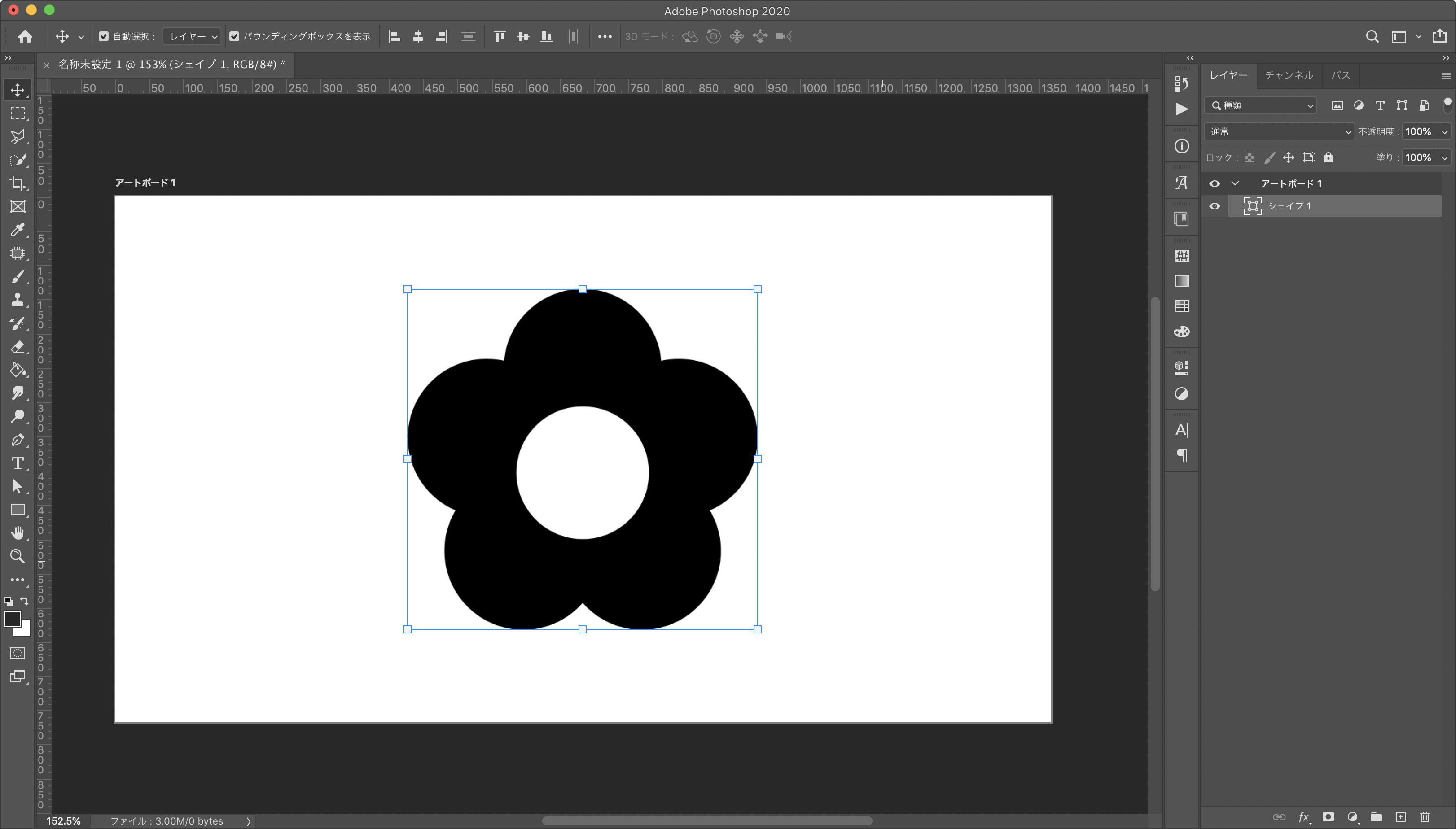This screenshot has width=1456, height=829.
Task: Create new adjustment layer button
Action: pos(1352,817)
